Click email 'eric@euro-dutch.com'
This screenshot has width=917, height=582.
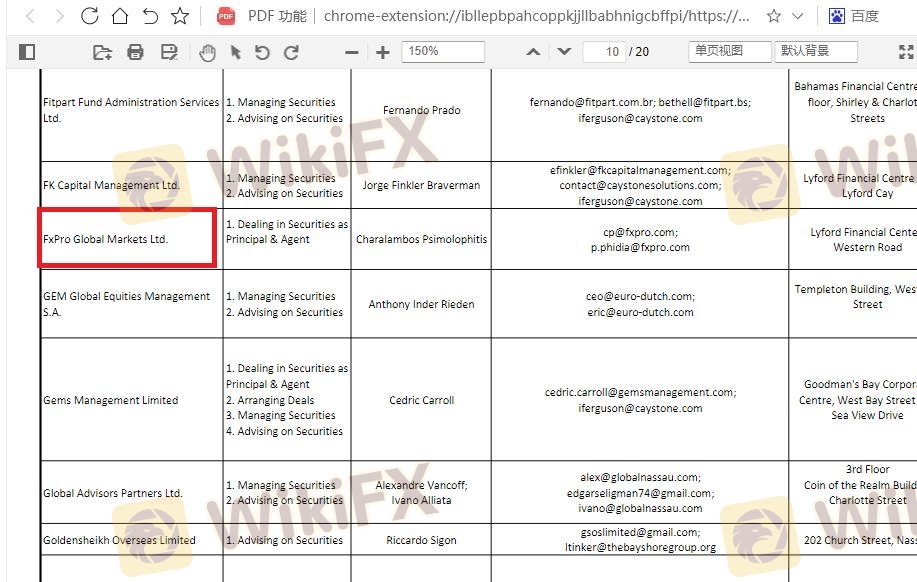pos(640,312)
